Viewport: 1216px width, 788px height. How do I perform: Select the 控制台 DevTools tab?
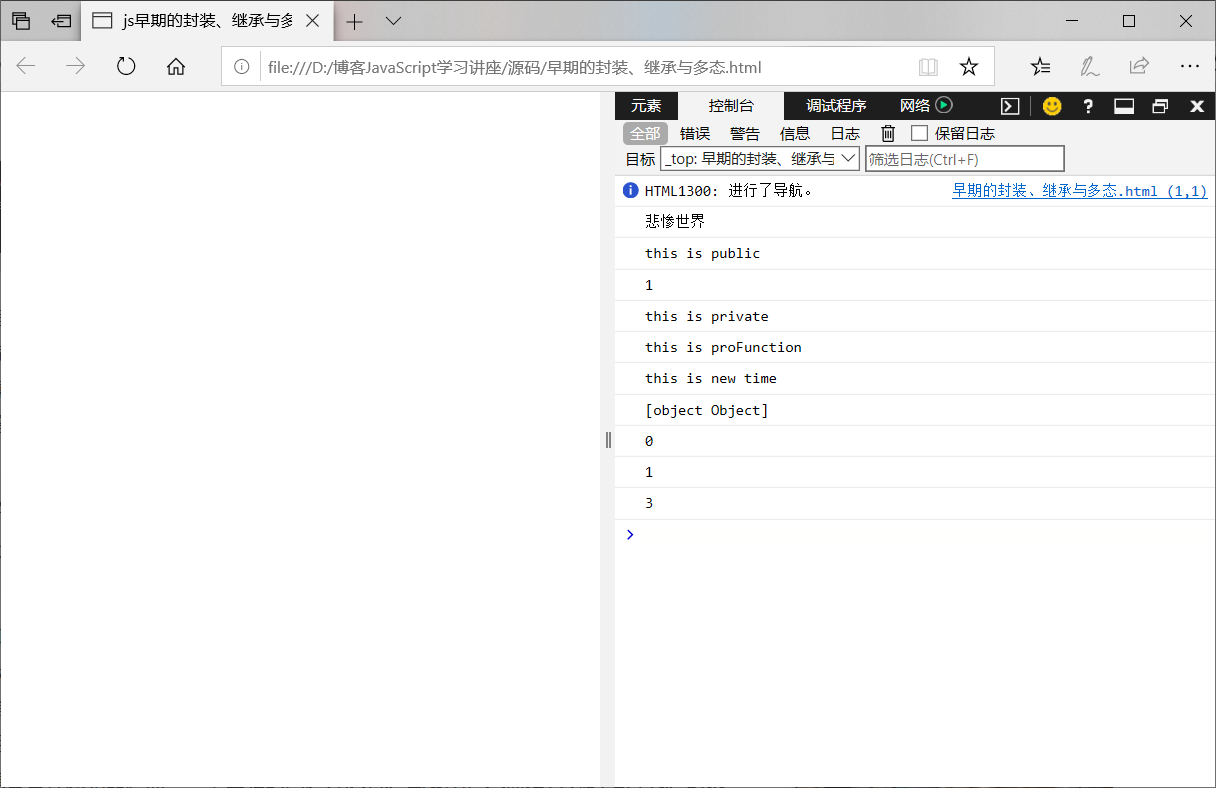[731, 106]
